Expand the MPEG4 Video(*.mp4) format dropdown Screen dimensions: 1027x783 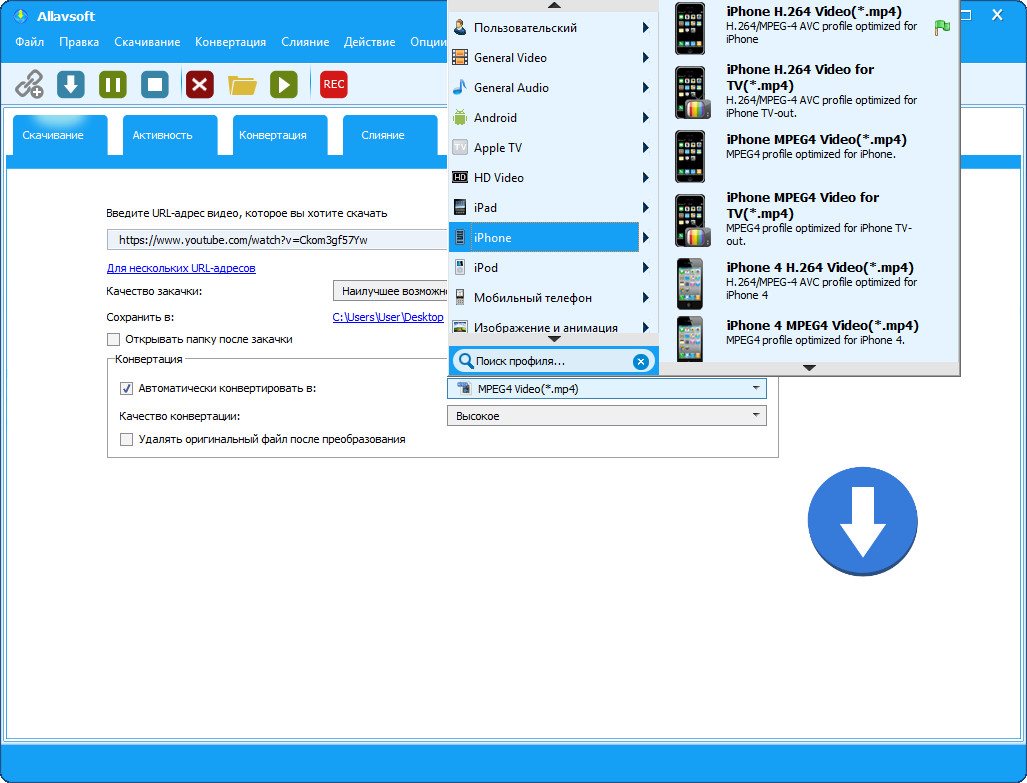[607, 389]
